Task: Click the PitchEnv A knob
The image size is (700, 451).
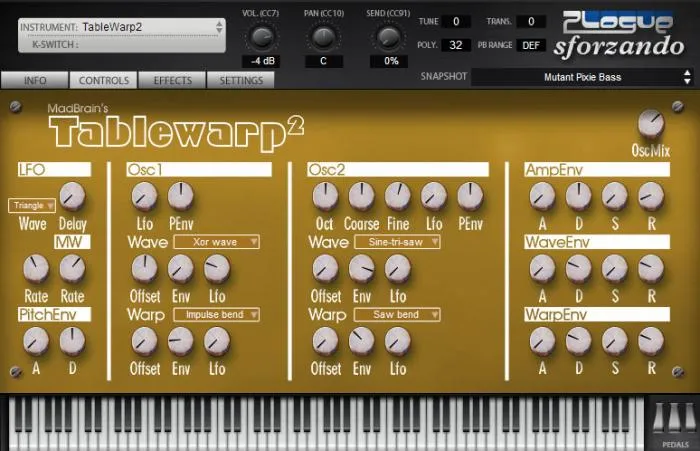Action: (x=35, y=342)
